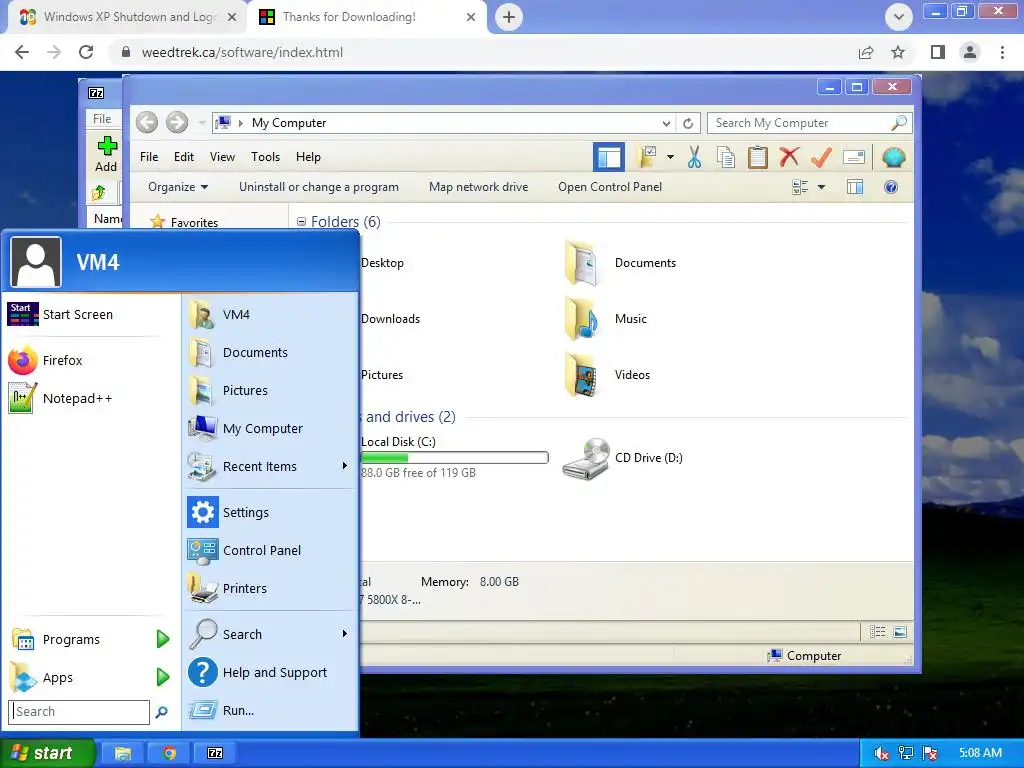Click the preview pane icon in command bar
The width and height of the screenshot is (1024, 768).
[x=855, y=187]
